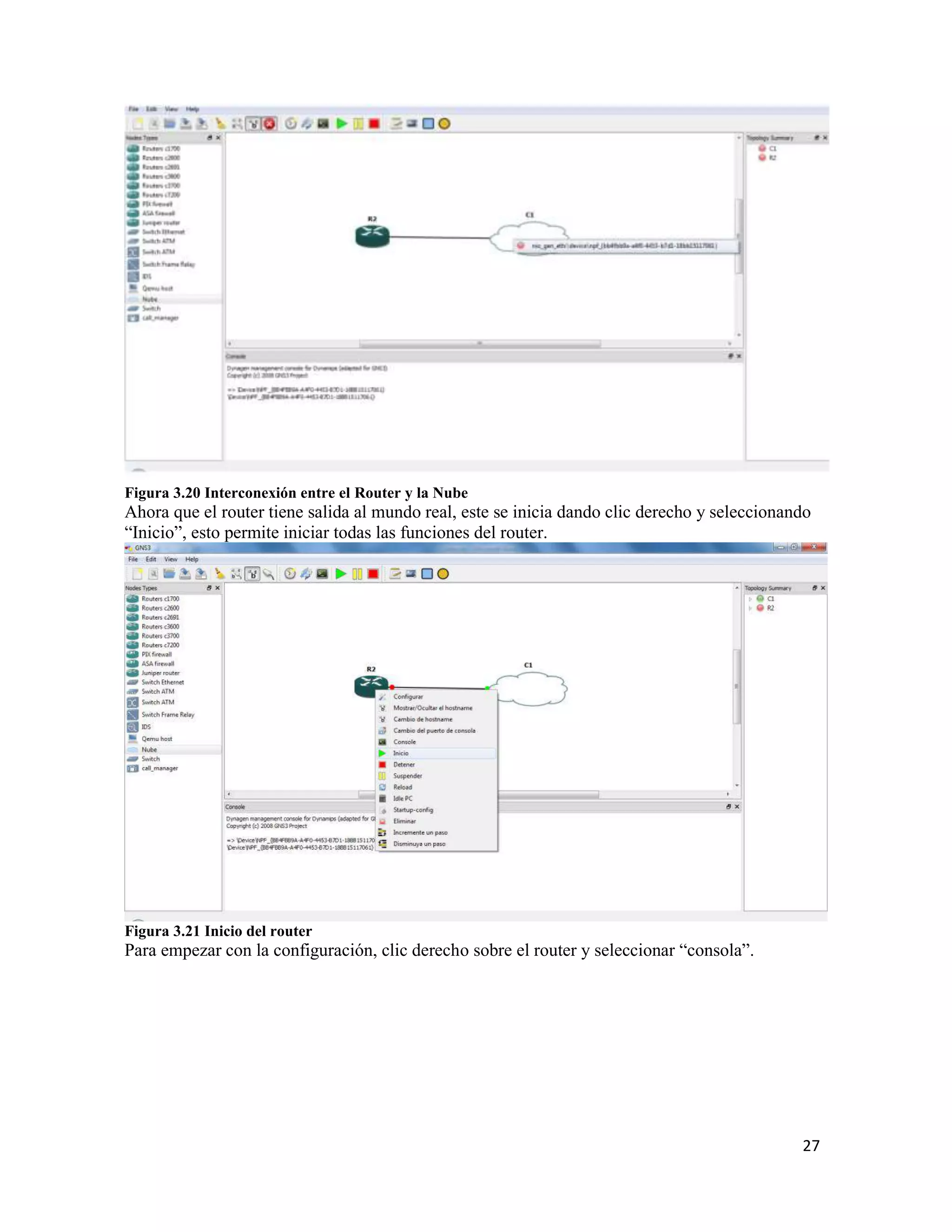
Task: Stop all devices with red square in lower toolbar
Action: point(373,574)
